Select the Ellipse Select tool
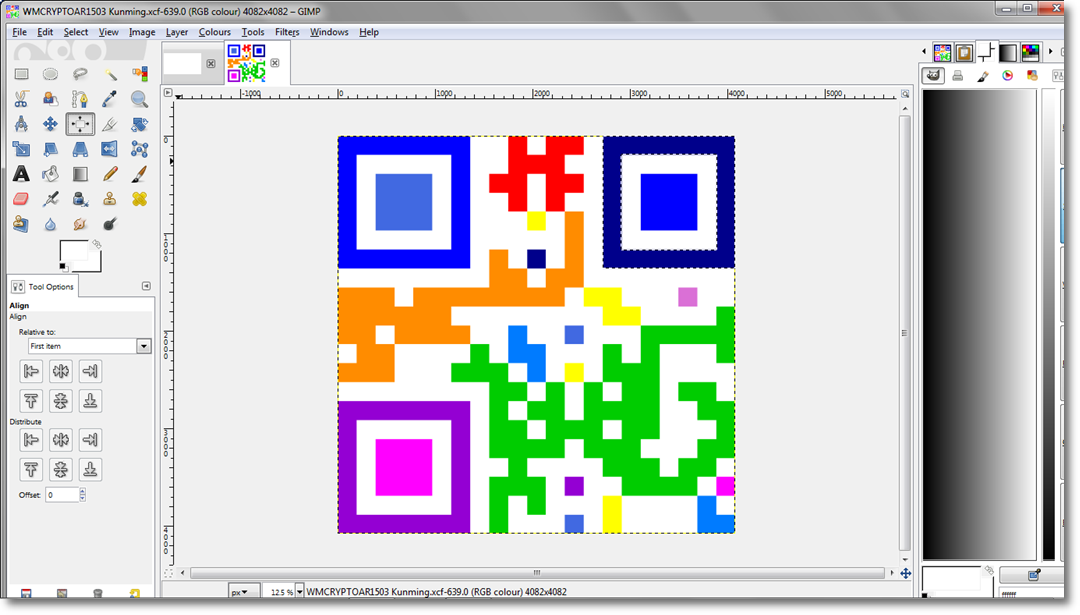Viewport: 1080px width, 615px height. tap(50, 74)
